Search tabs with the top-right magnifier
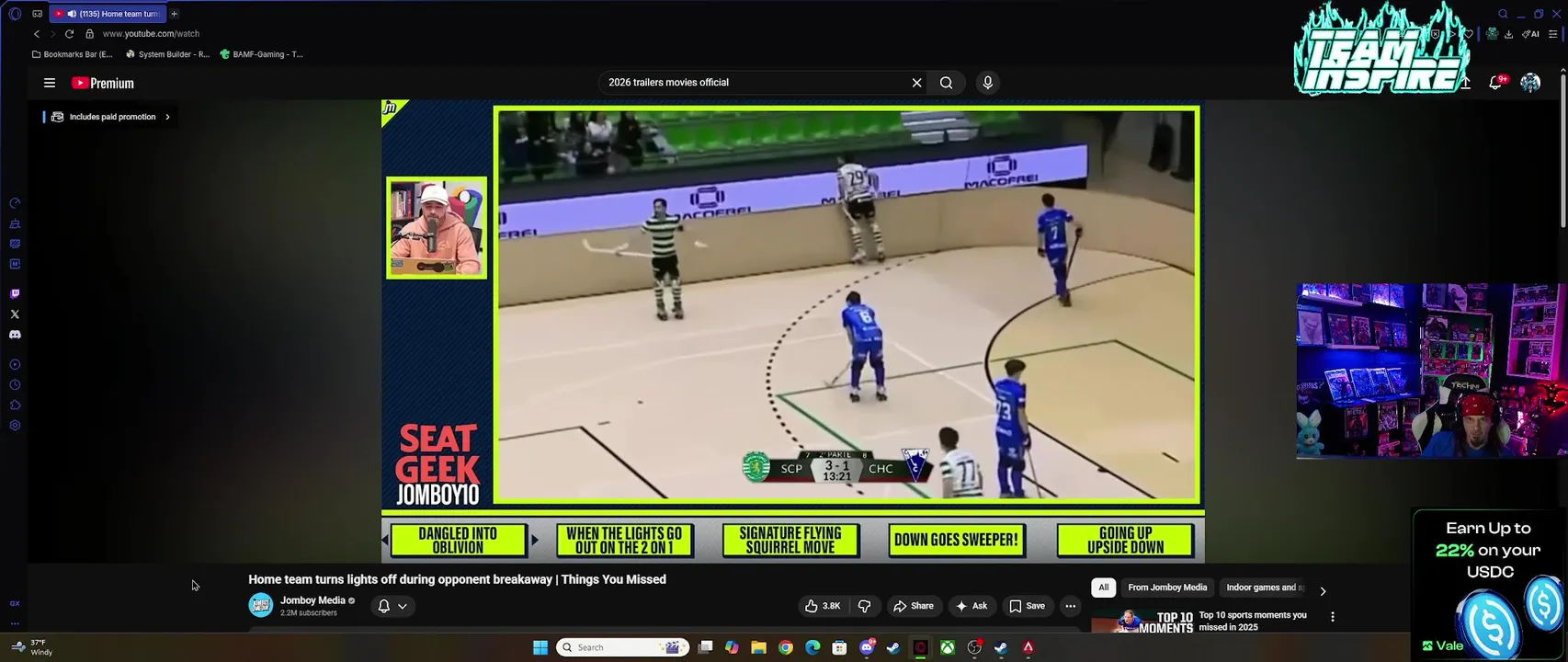 click(1503, 14)
